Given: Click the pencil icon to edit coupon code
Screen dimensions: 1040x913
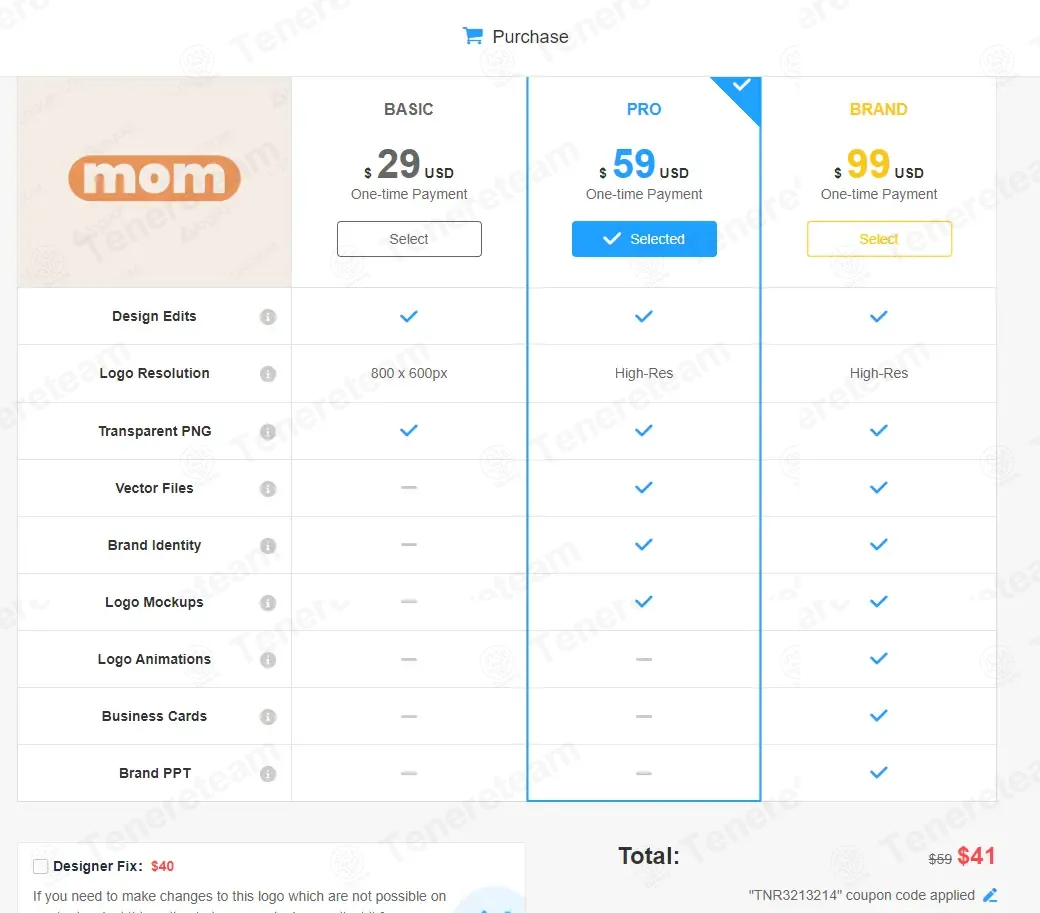Looking at the screenshot, I should click(x=990, y=895).
